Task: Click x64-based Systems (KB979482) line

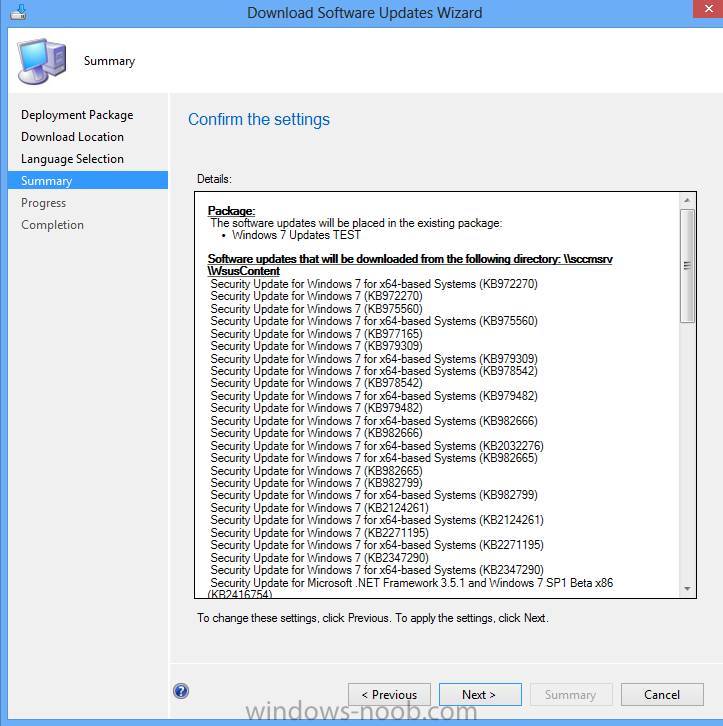Action: [374, 396]
